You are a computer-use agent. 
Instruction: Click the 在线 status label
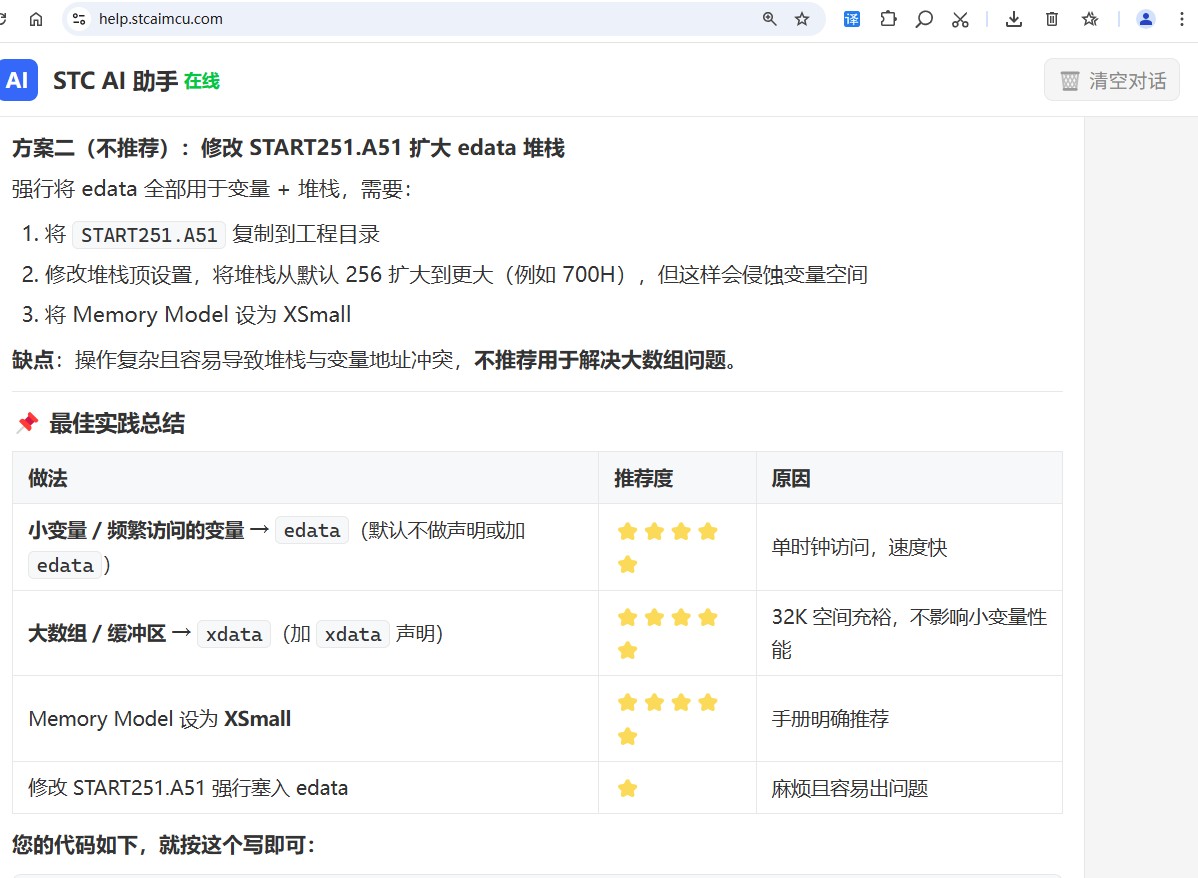[202, 81]
